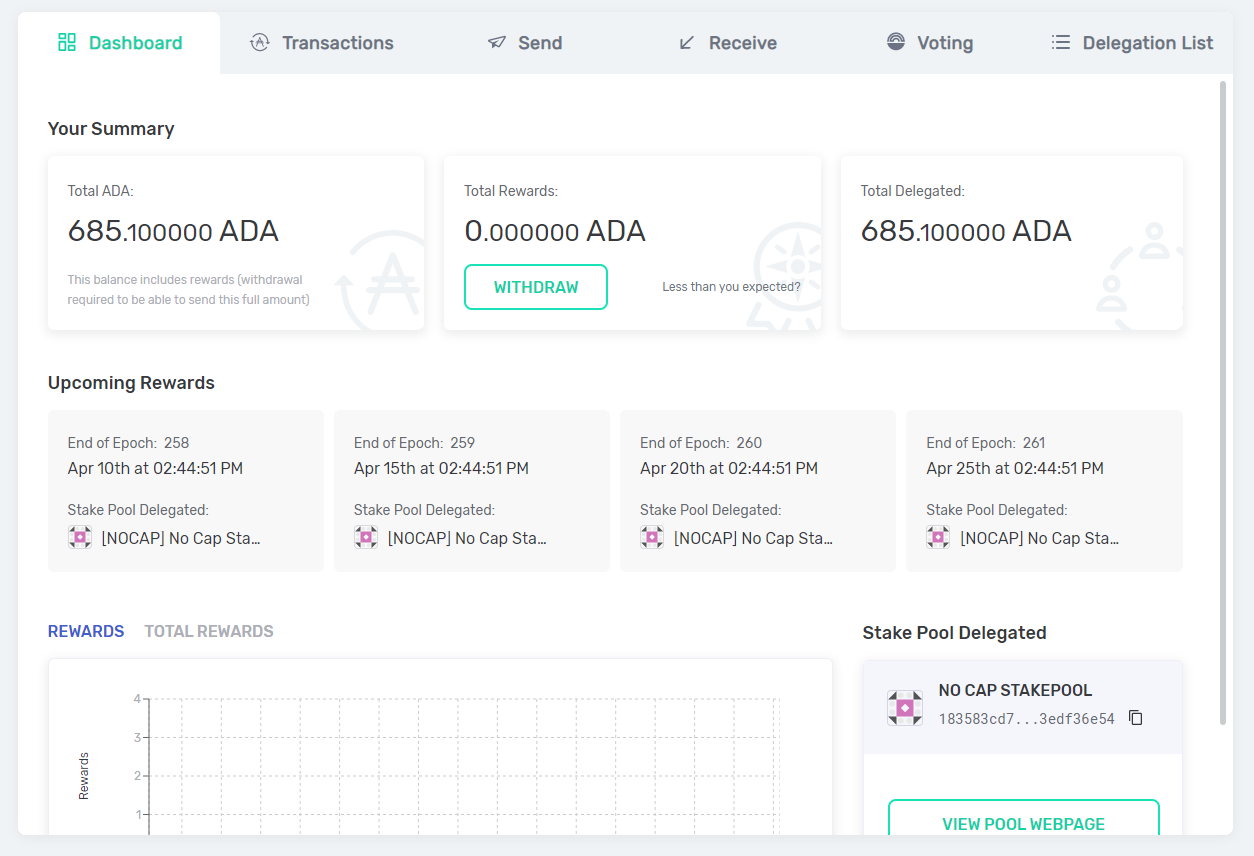Click the vertical page scrollbar

click(x=1223, y=402)
